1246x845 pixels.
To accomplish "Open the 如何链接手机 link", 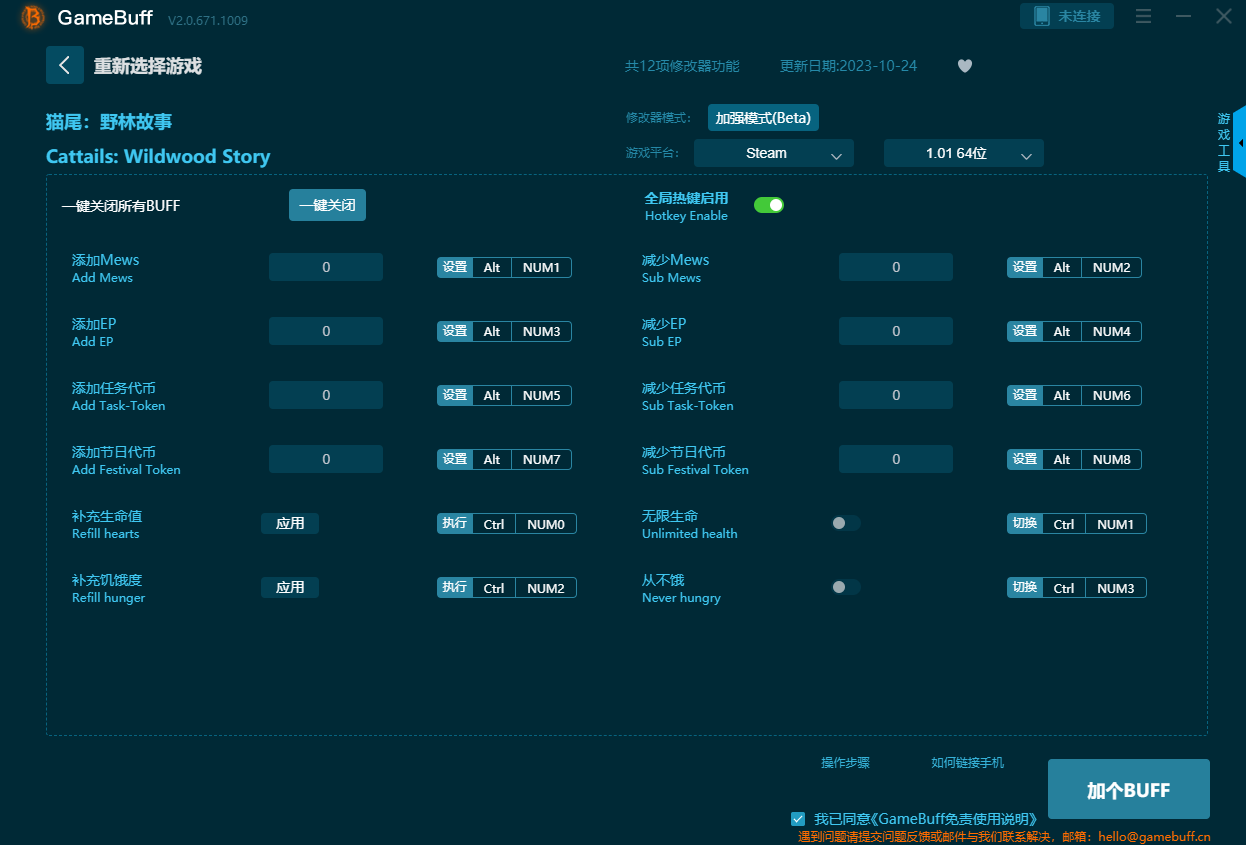I will point(968,763).
